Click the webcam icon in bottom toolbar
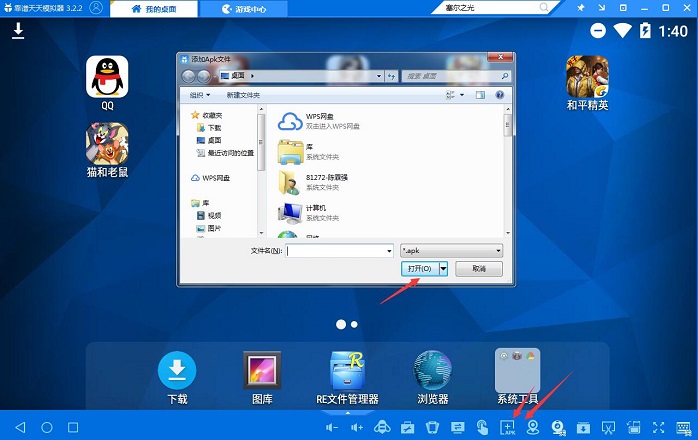 pyautogui.click(x=558, y=428)
